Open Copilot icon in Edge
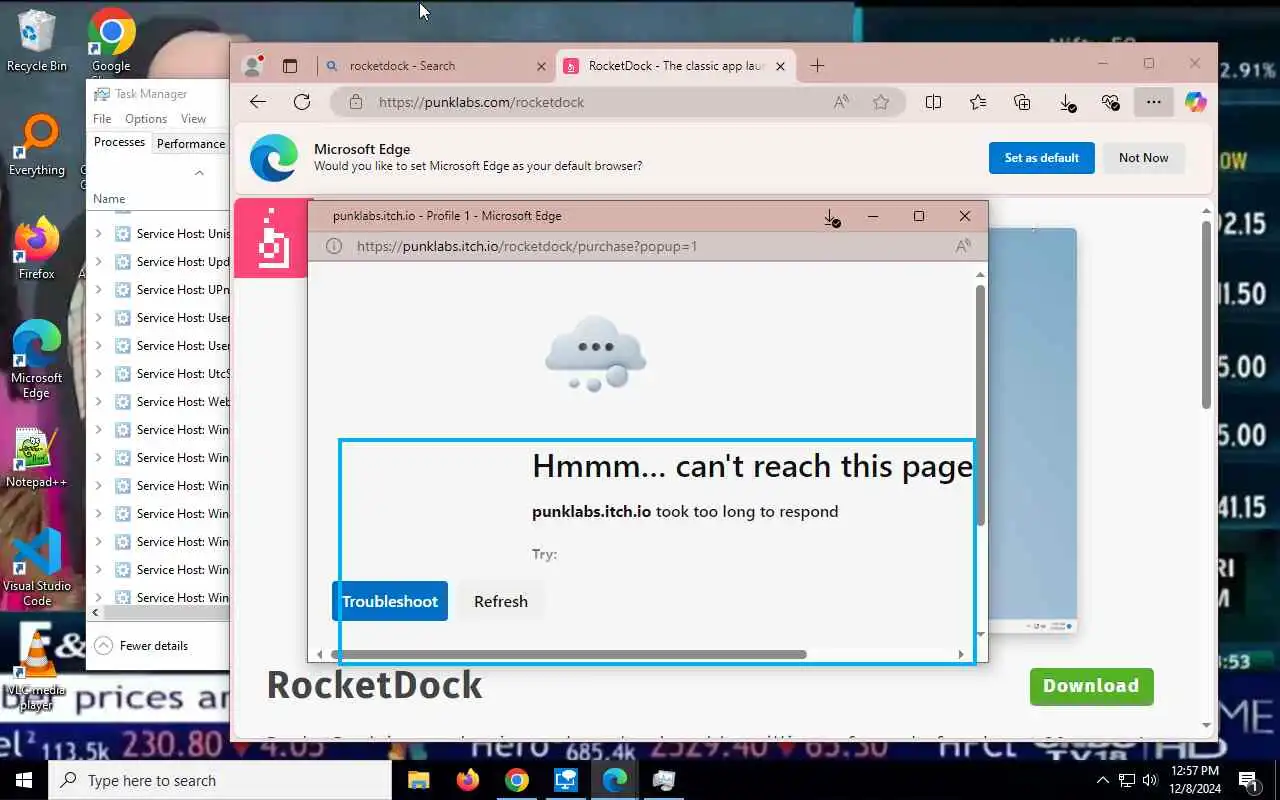Screen dimensions: 1280x800 click(x=1196, y=102)
